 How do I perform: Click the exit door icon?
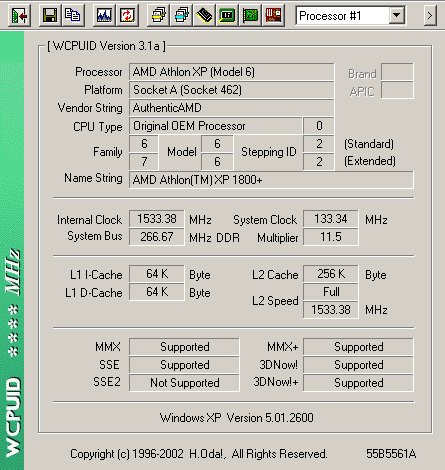pyautogui.click(x=19, y=15)
